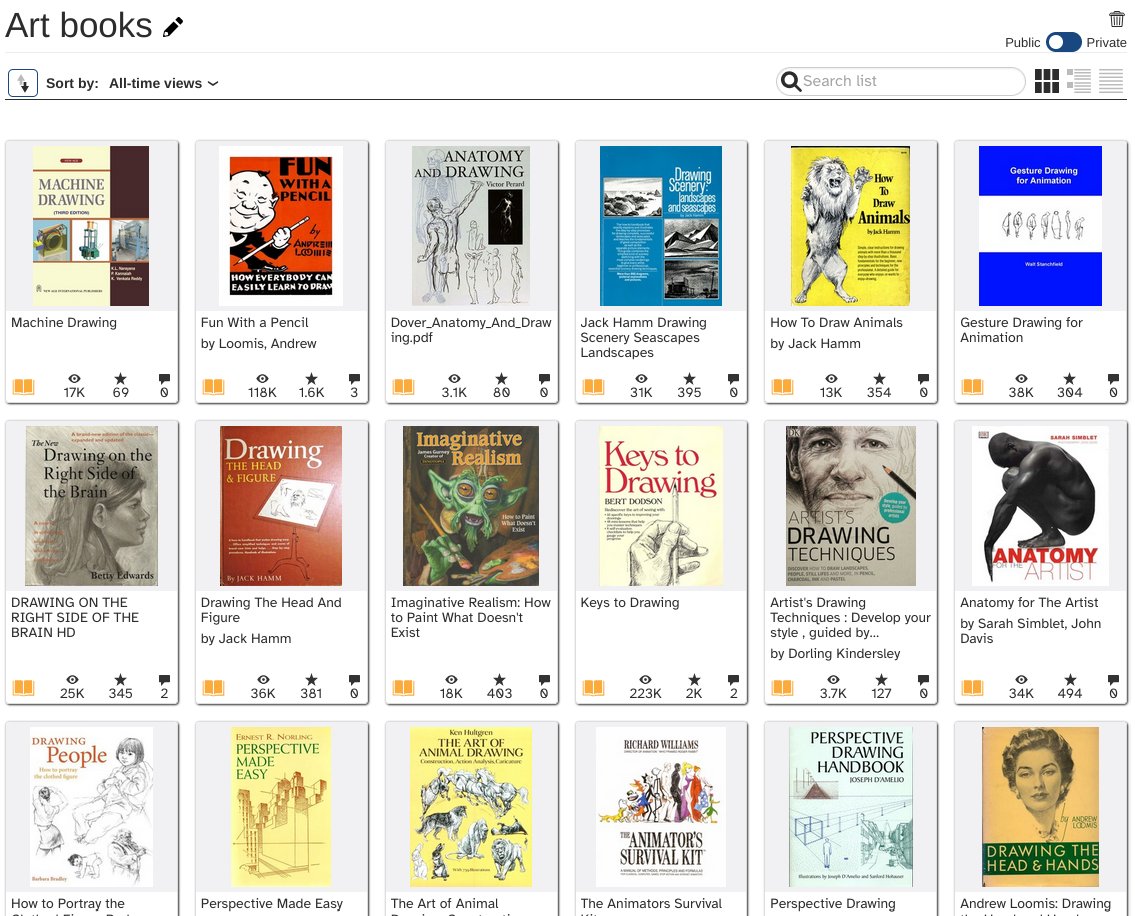1135x916 pixels.
Task: Open Keys to Drawing cover thumbnail
Action: click(x=661, y=505)
